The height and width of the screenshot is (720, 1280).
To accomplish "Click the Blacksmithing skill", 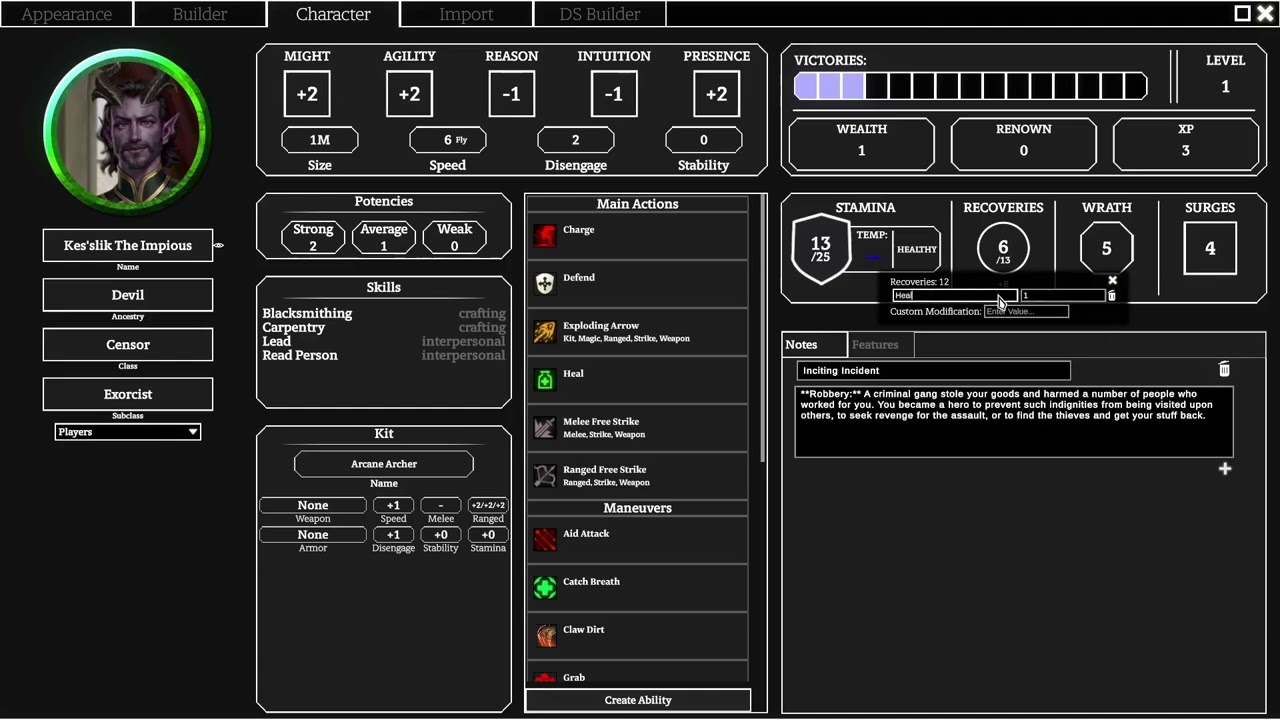I will (x=307, y=313).
